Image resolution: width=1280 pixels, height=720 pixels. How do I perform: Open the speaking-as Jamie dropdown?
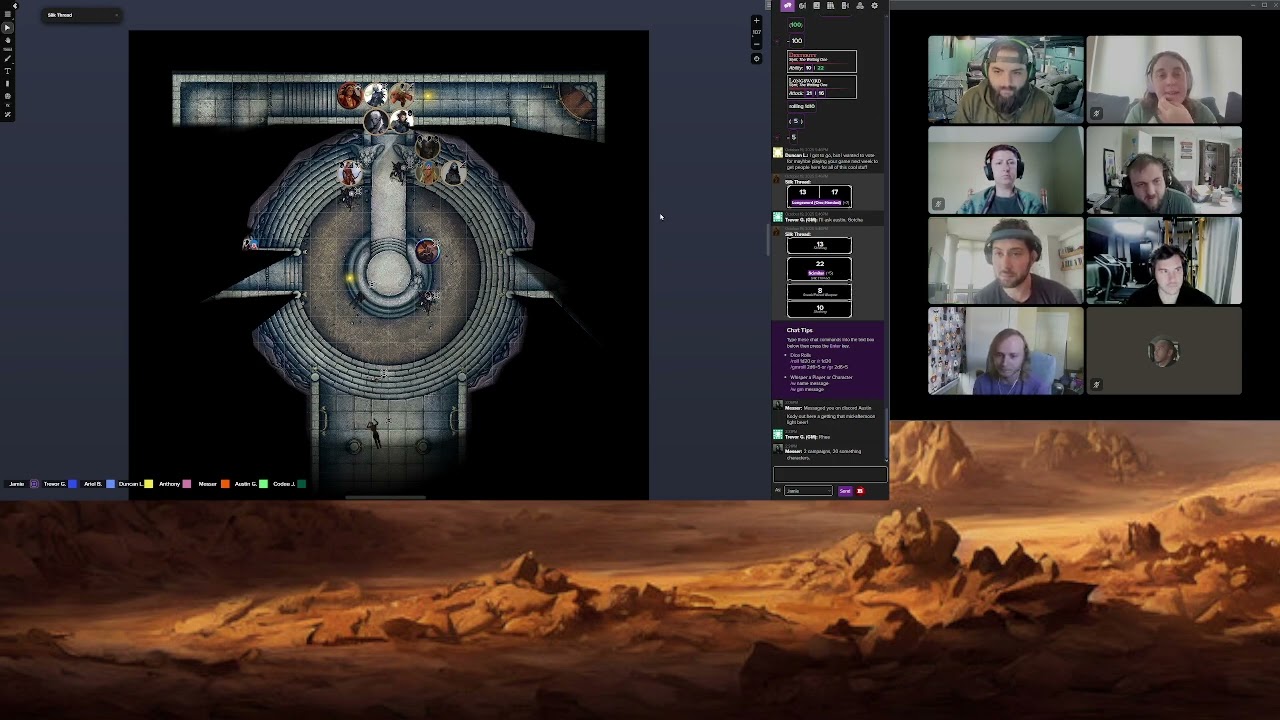pos(808,491)
